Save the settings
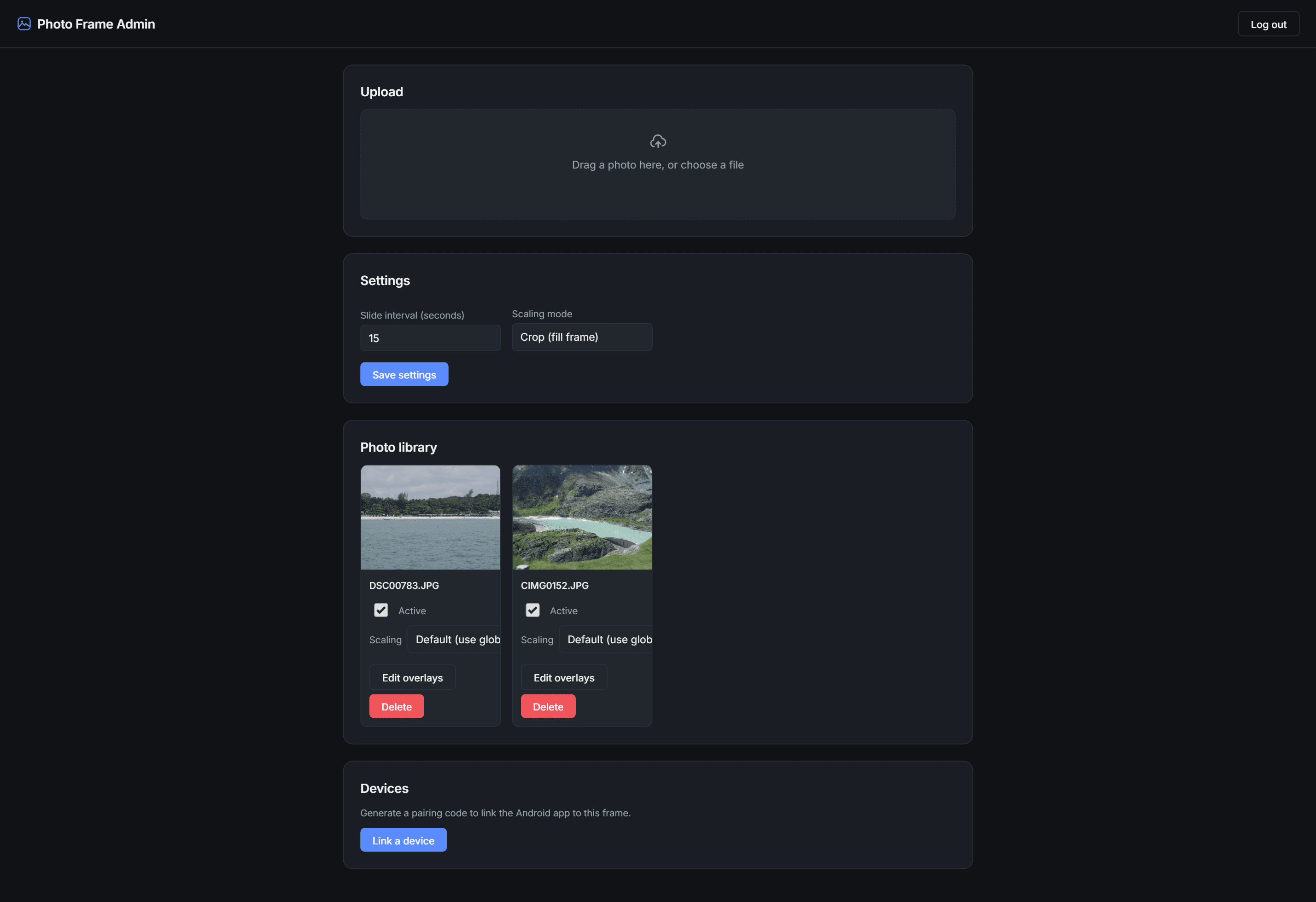Image resolution: width=1316 pixels, height=902 pixels. (404, 375)
